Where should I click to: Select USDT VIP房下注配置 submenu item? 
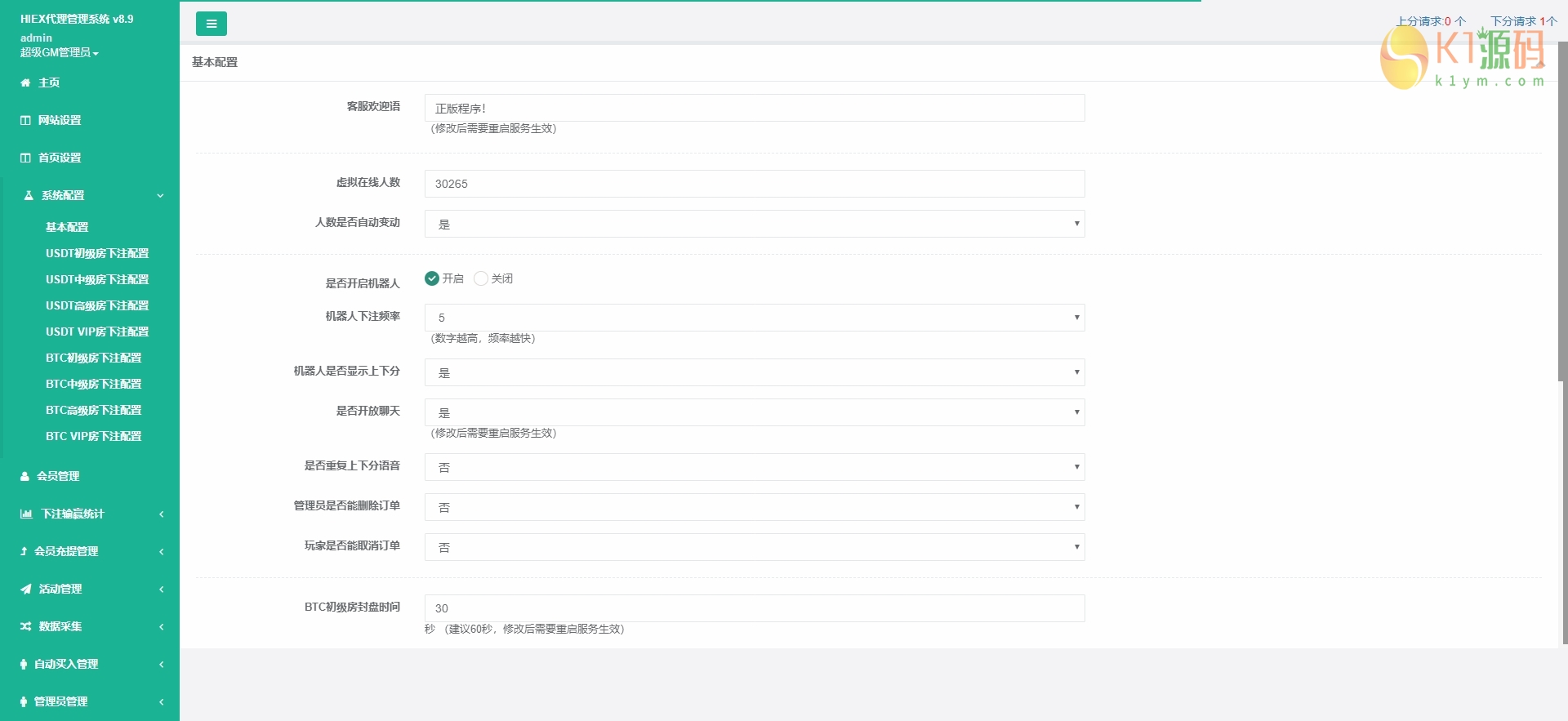[x=97, y=332]
